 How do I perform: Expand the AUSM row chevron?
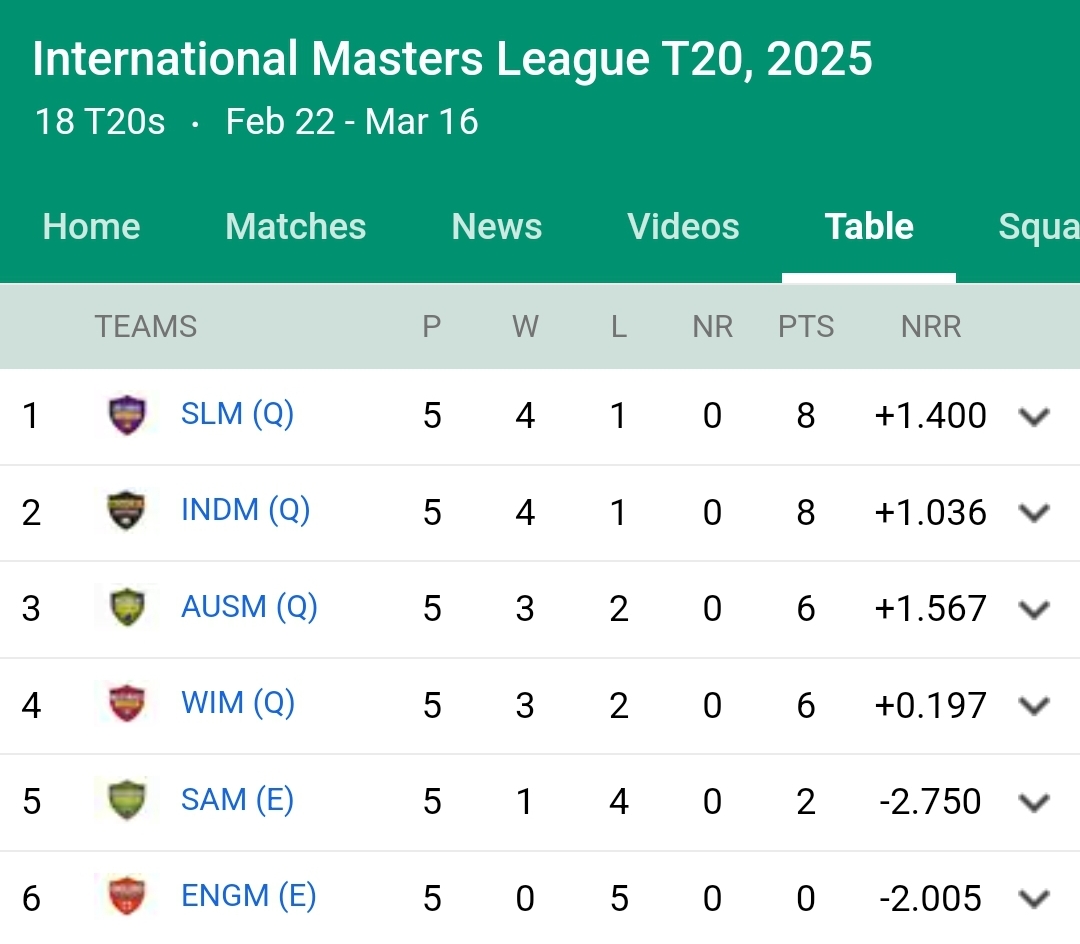(x=1034, y=609)
